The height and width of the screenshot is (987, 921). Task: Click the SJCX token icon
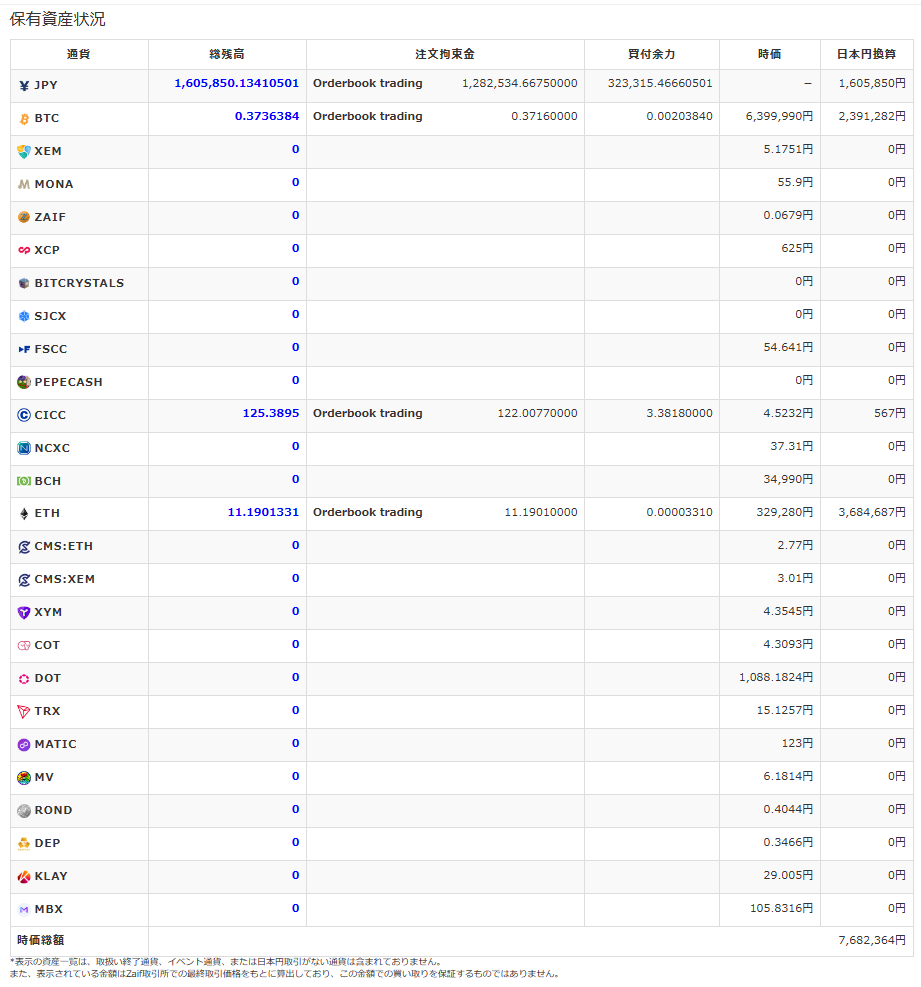point(24,317)
